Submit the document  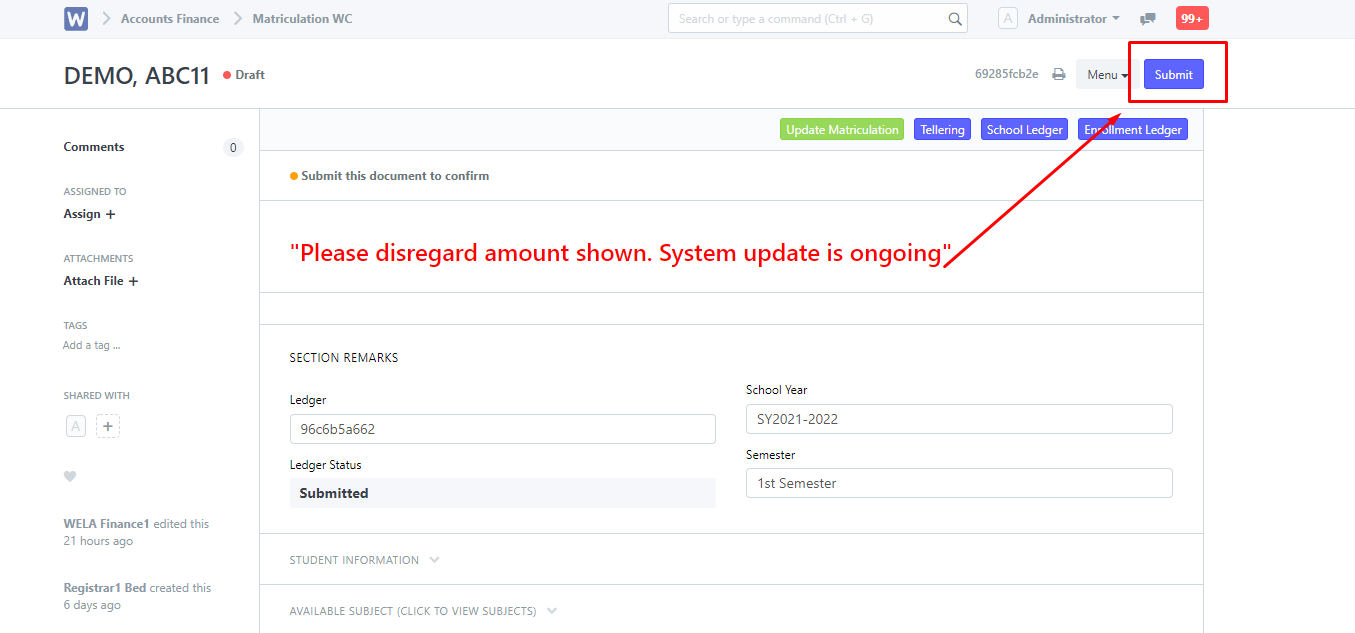[1174, 75]
